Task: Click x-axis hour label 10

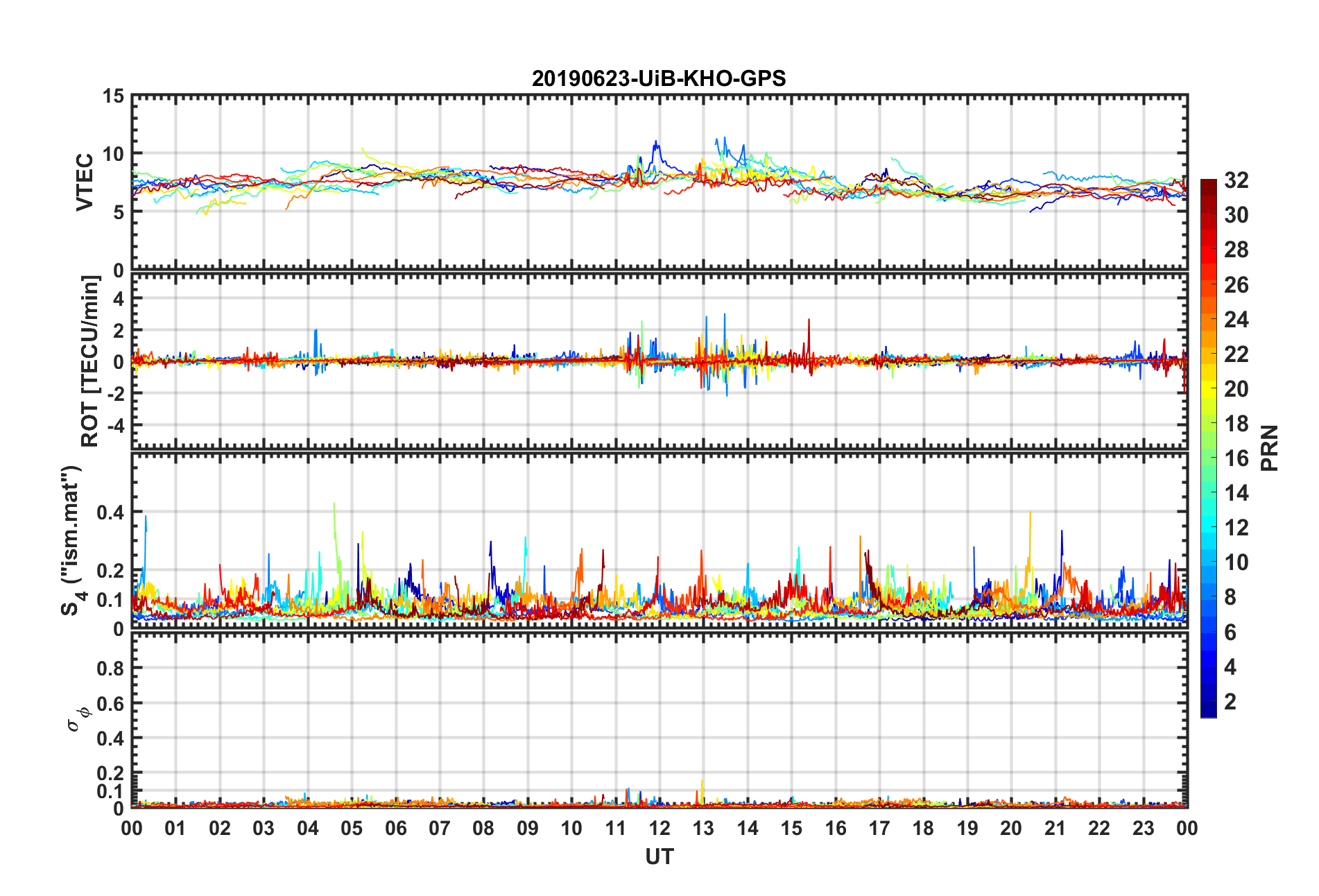Action: point(571,828)
